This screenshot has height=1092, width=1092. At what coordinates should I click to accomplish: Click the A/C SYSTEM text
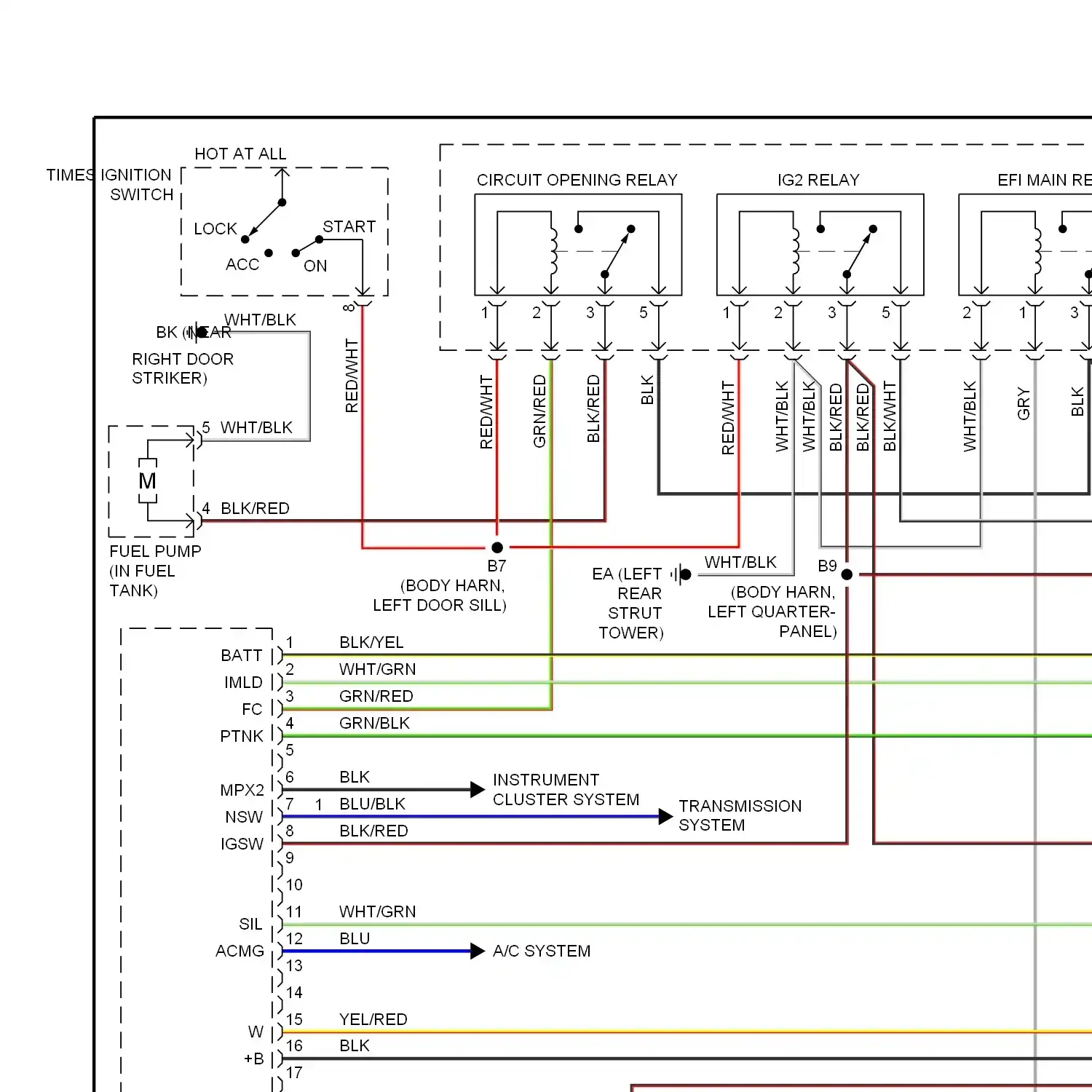tap(542, 951)
